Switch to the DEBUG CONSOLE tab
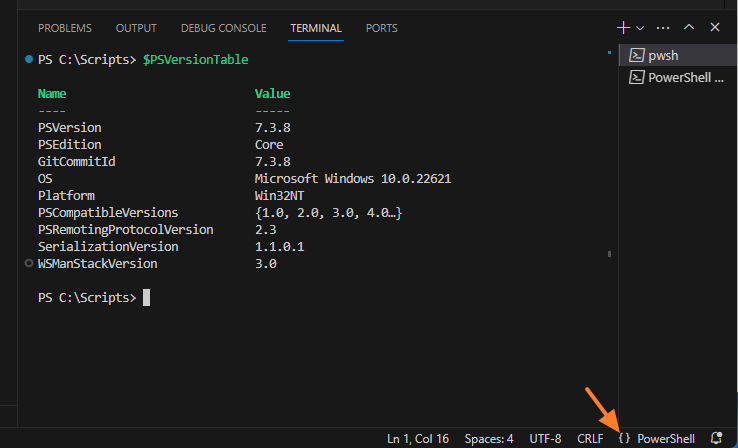 pos(224,28)
